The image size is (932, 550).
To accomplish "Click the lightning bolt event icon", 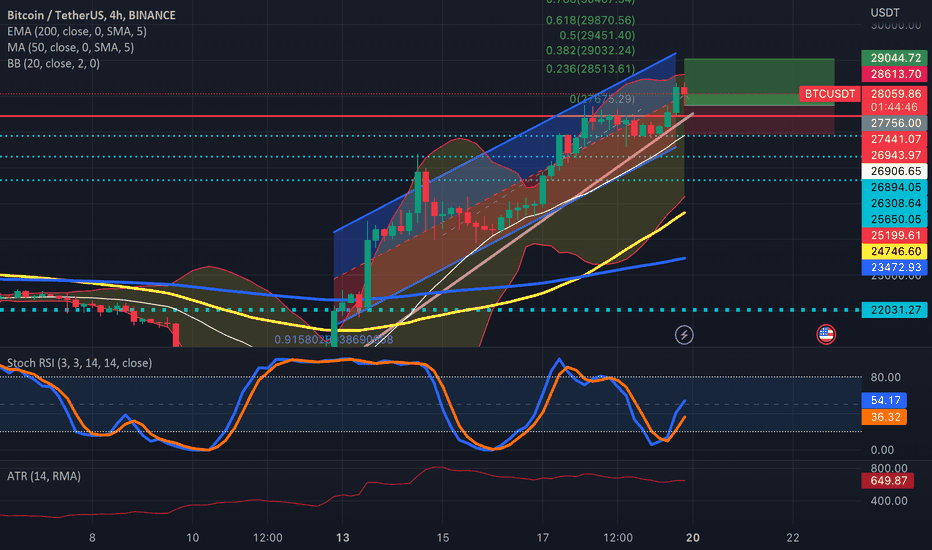I will click(x=684, y=335).
